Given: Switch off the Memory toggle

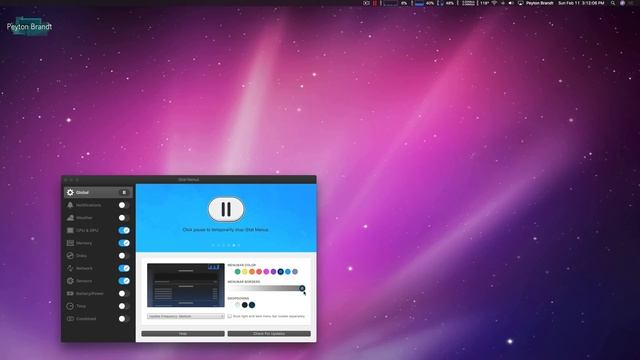Looking at the screenshot, I should 124,243.
